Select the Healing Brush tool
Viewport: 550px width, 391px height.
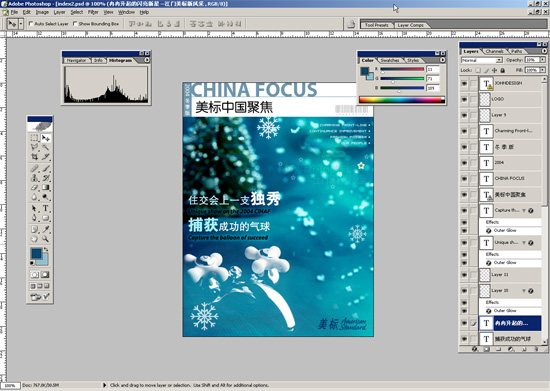tap(34, 168)
